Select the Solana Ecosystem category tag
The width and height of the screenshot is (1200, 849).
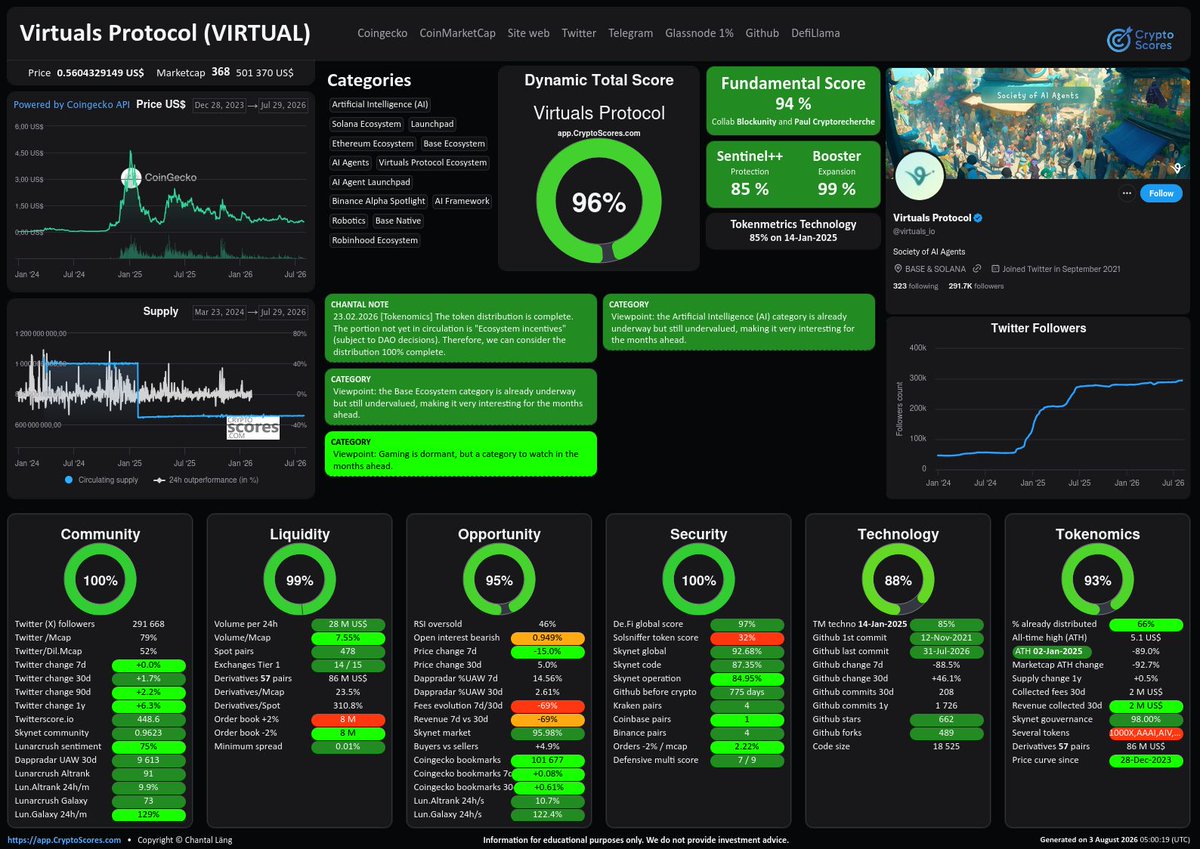coord(365,124)
